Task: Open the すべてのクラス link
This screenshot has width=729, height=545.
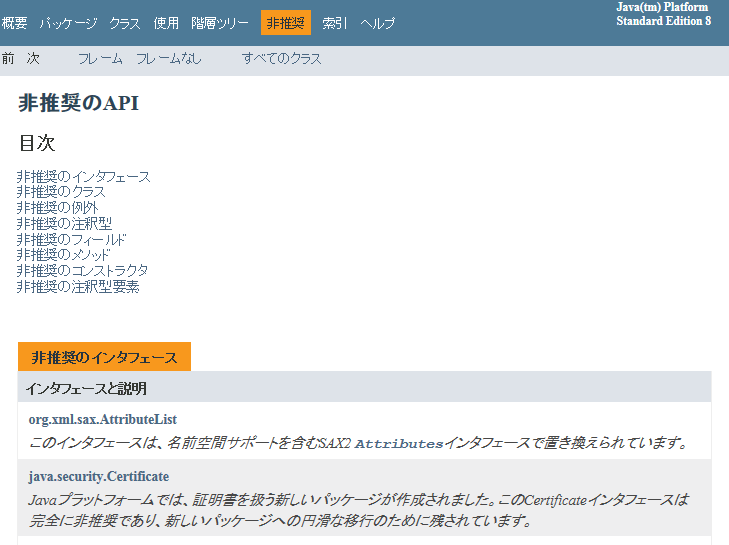Action: click(x=281, y=59)
